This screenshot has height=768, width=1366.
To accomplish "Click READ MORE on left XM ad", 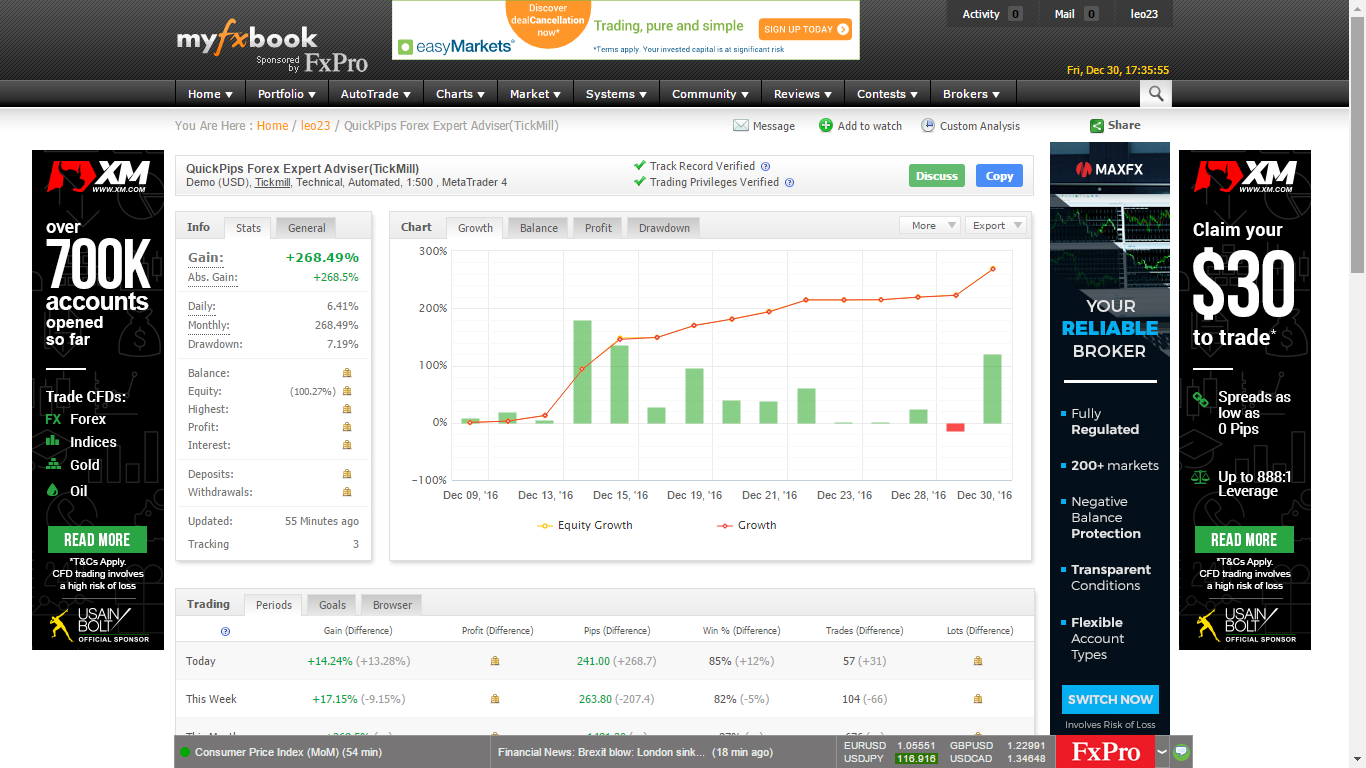I will (x=97, y=540).
